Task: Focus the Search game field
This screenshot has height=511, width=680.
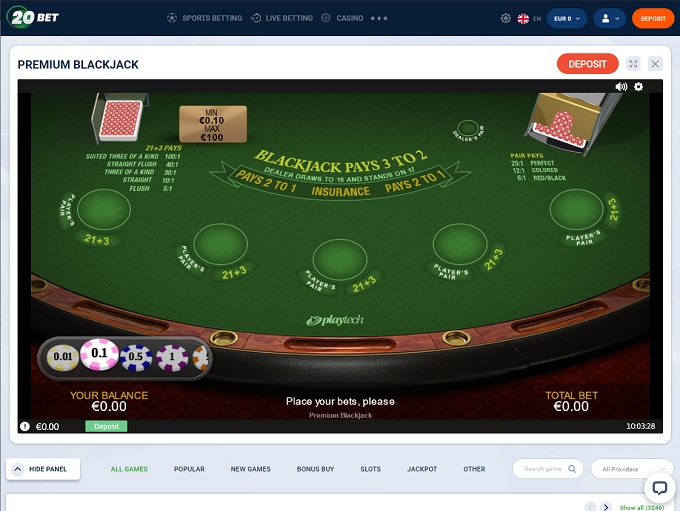Action: pos(548,469)
